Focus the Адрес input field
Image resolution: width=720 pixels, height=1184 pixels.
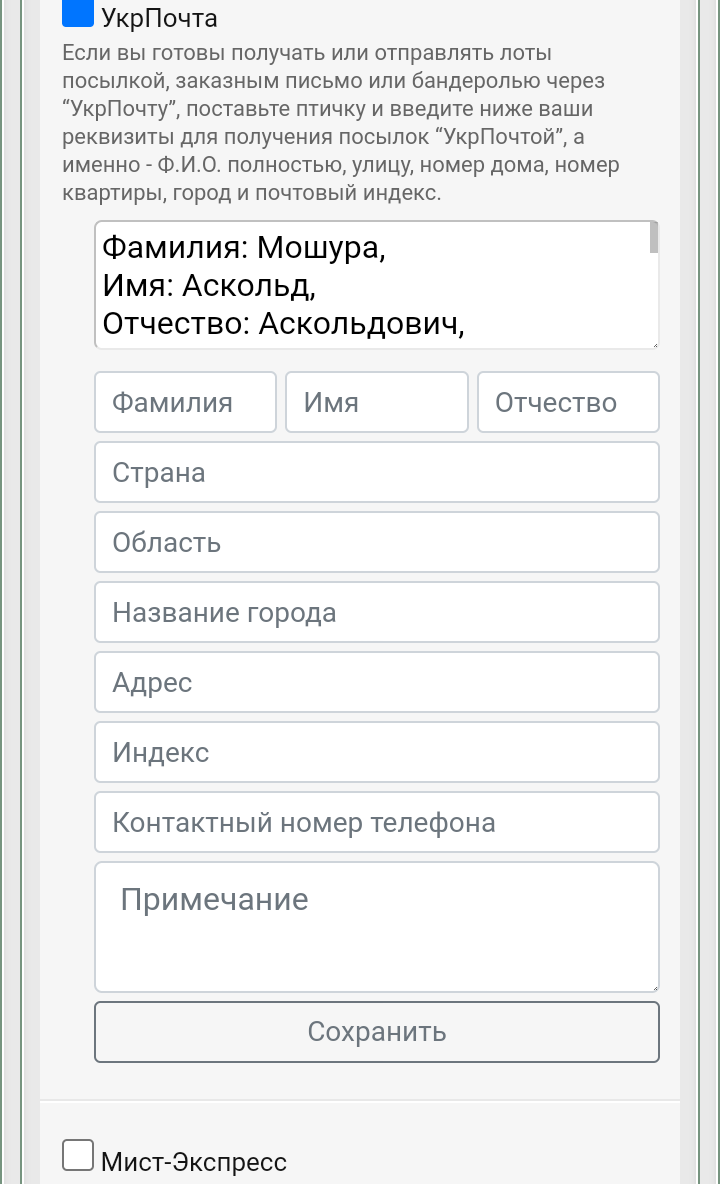click(x=377, y=683)
